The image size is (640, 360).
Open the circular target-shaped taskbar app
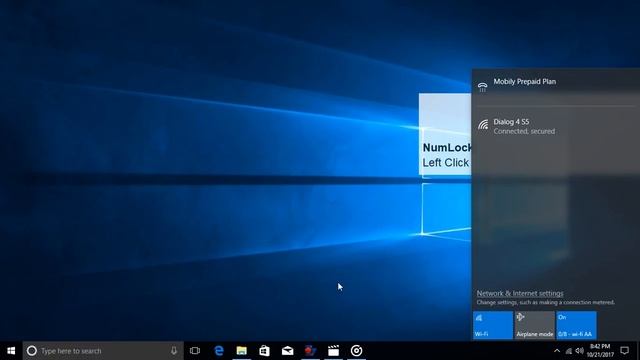coord(356,351)
